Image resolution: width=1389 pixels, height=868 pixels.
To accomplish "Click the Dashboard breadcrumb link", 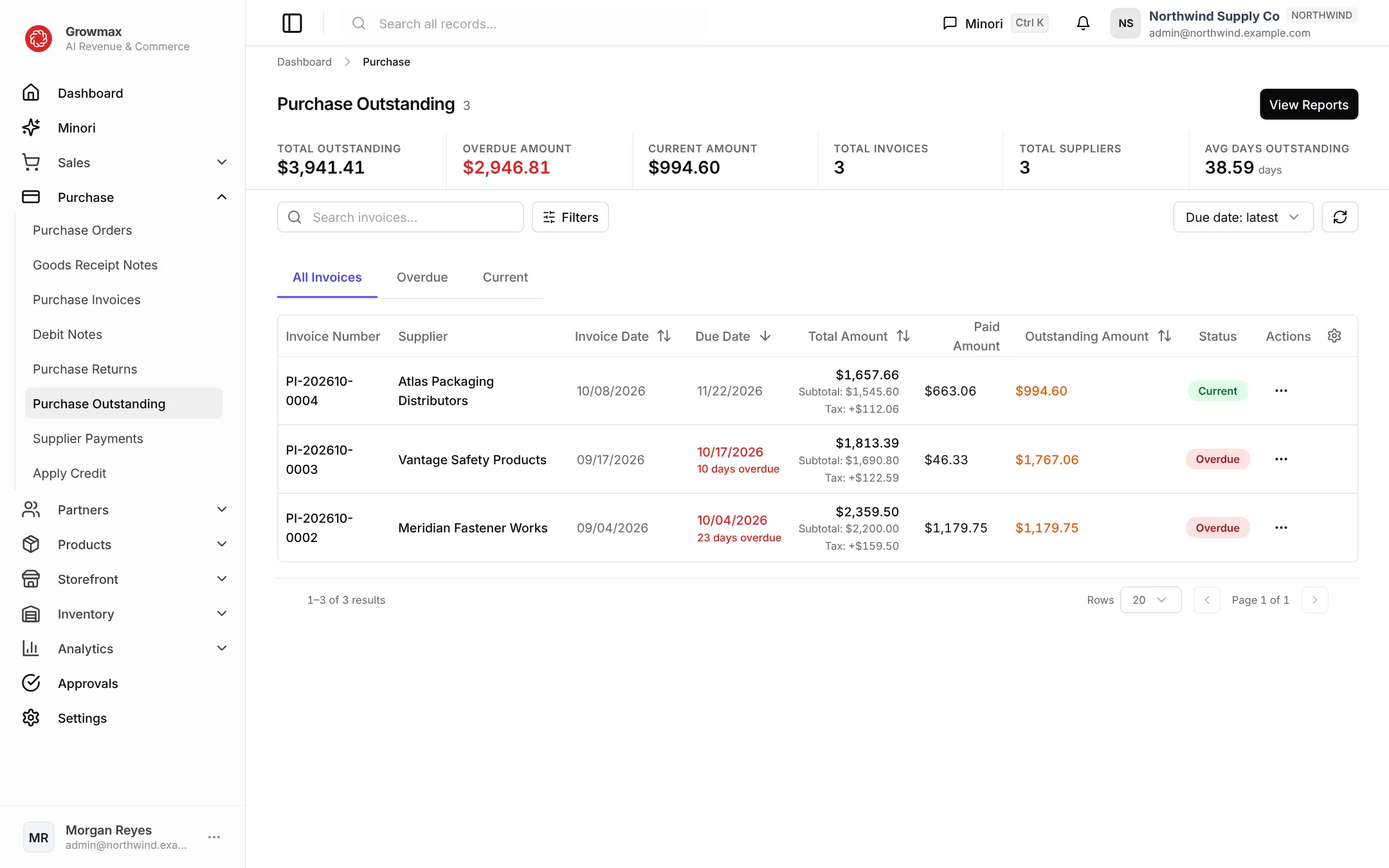I will (304, 62).
